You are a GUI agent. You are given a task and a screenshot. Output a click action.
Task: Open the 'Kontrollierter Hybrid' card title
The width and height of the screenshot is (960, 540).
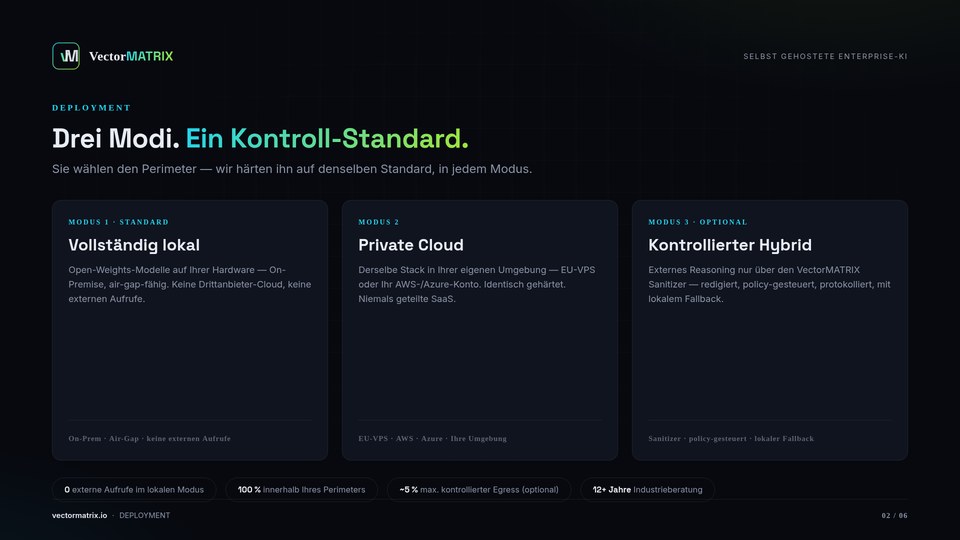click(x=730, y=245)
